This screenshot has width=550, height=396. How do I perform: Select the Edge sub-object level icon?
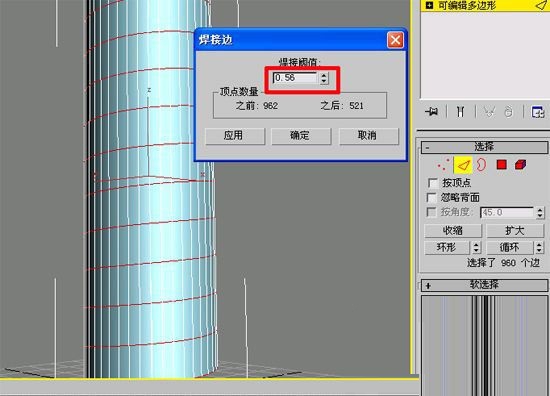[463, 165]
